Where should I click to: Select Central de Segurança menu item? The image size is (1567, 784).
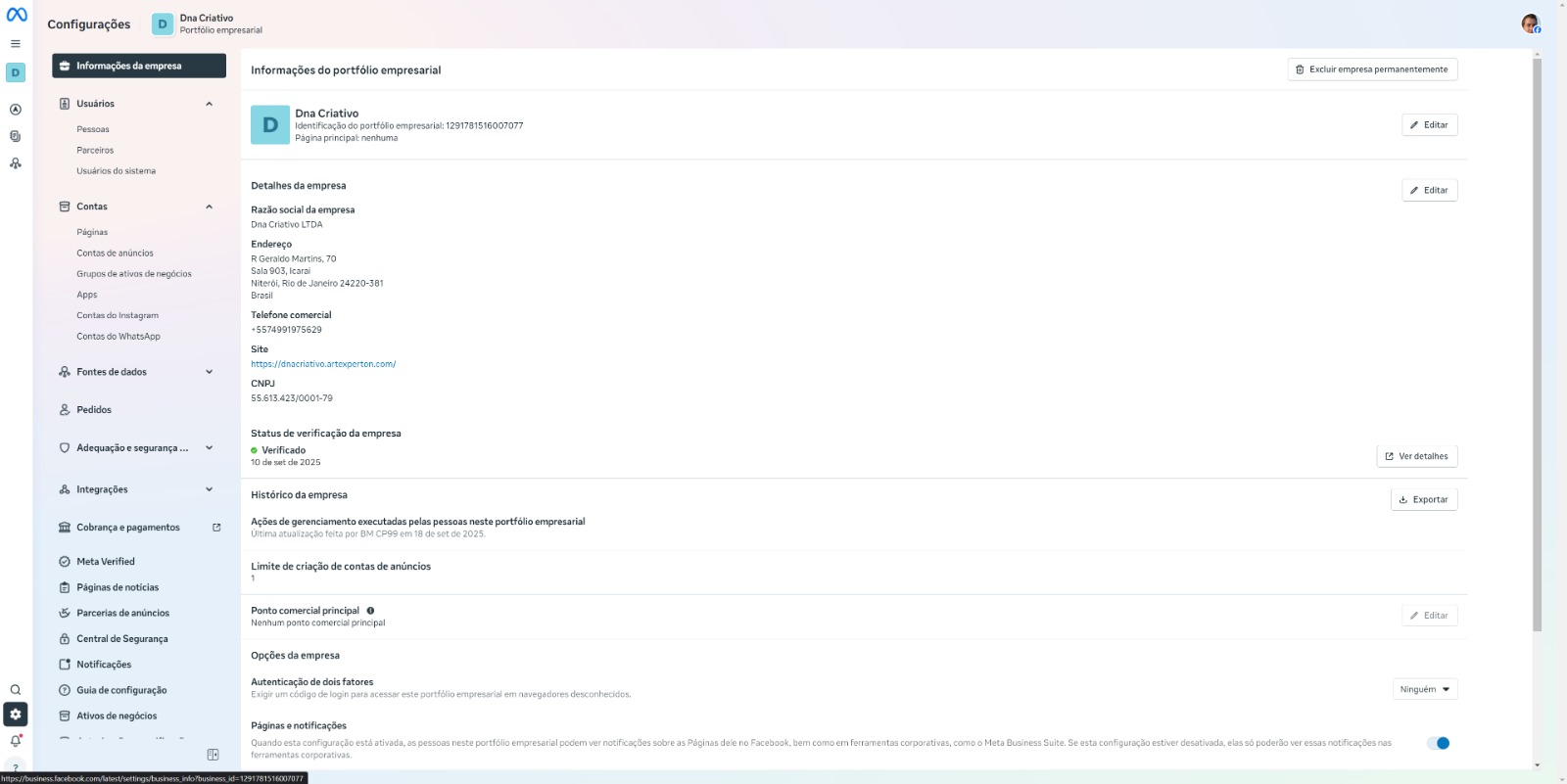121,639
